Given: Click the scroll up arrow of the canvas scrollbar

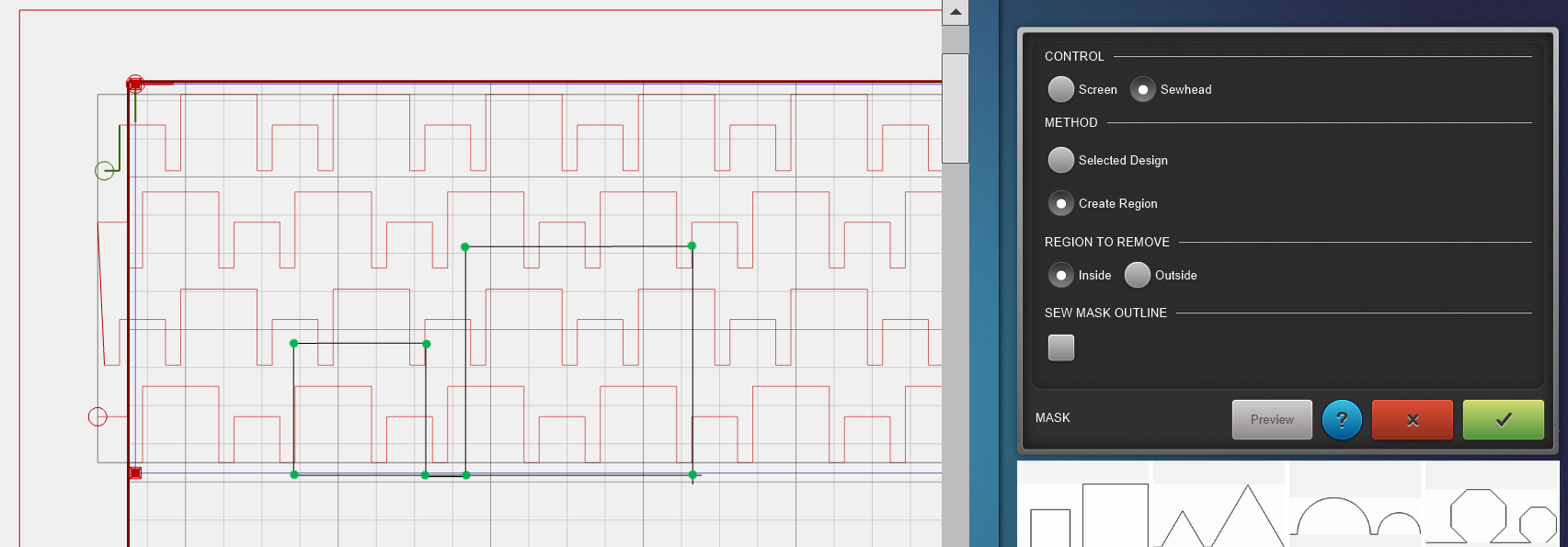Looking at the screenshot, I should (956, 13).
